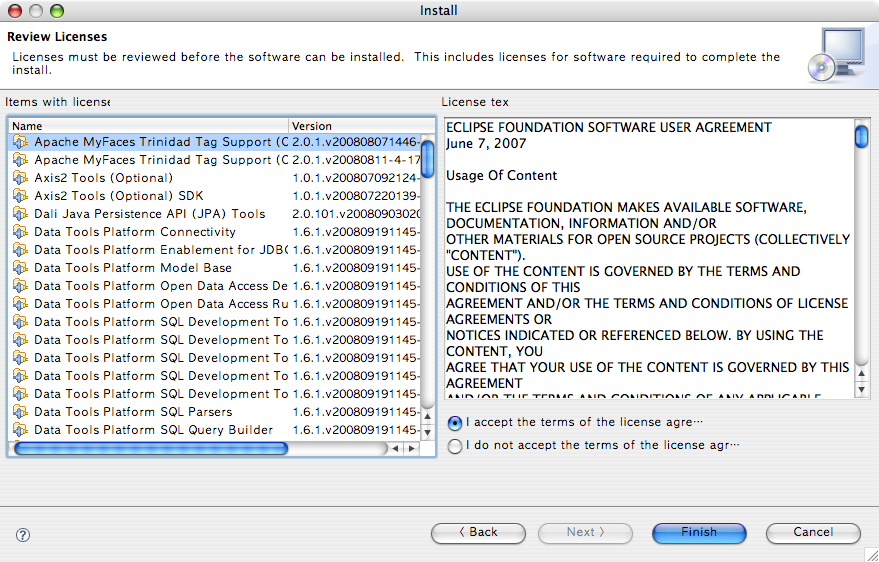Image resolution: width=879 pixels, height=562 pixels.
Task: Click the Next button
Action: [x=585, y=533]
